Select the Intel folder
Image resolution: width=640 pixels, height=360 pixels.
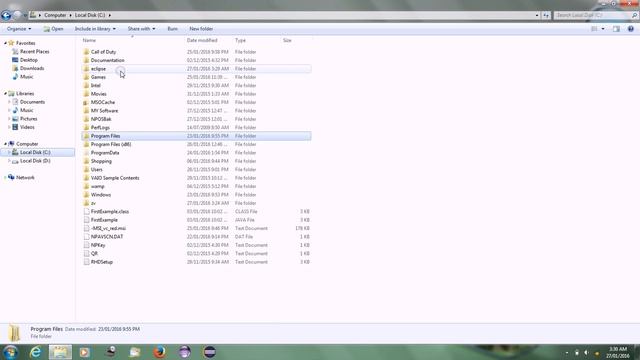tap(96, 85)
